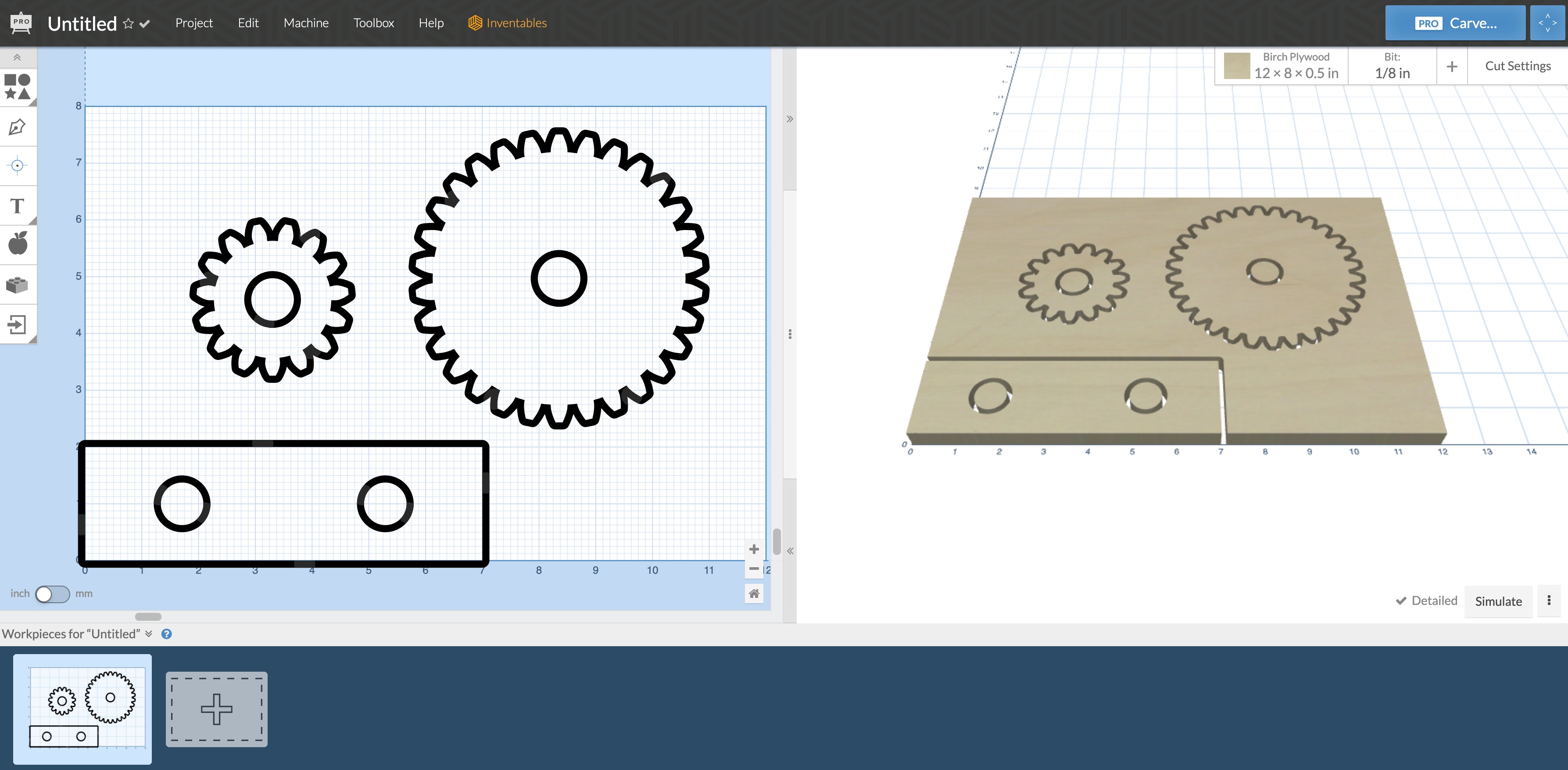Open the Machine menu
The height and width of the screenshot is (770, 1568).
305,23
